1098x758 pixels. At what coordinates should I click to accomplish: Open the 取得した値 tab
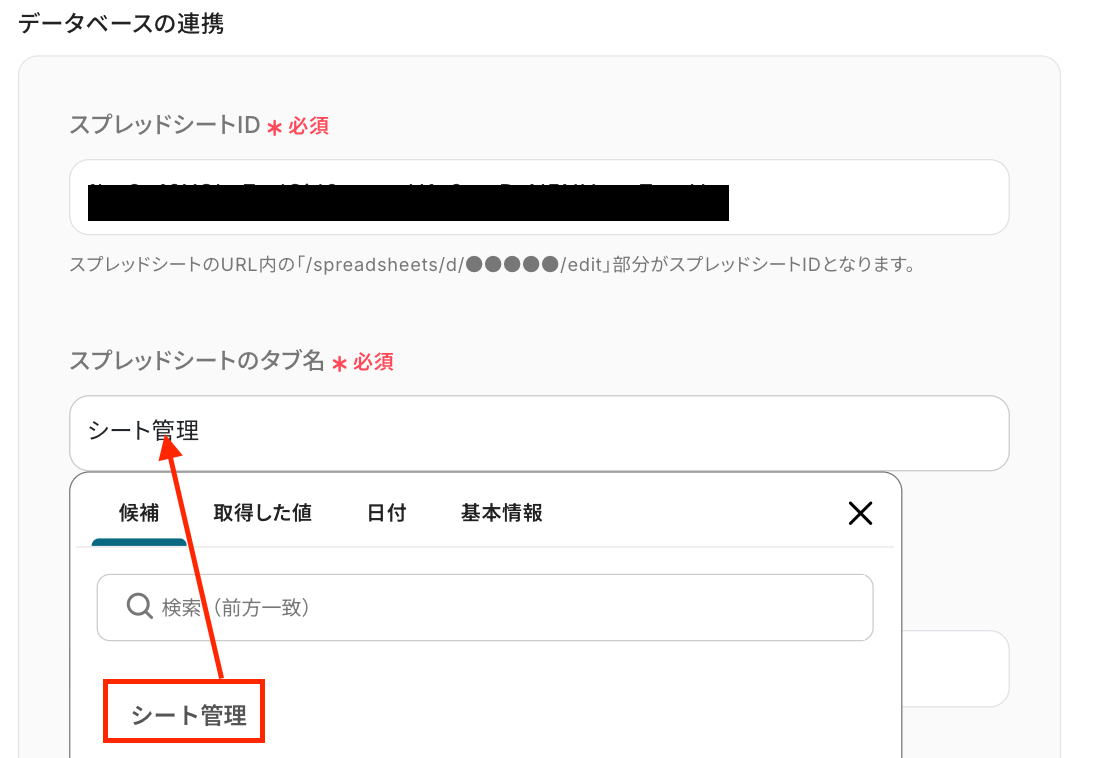point(263,513)
